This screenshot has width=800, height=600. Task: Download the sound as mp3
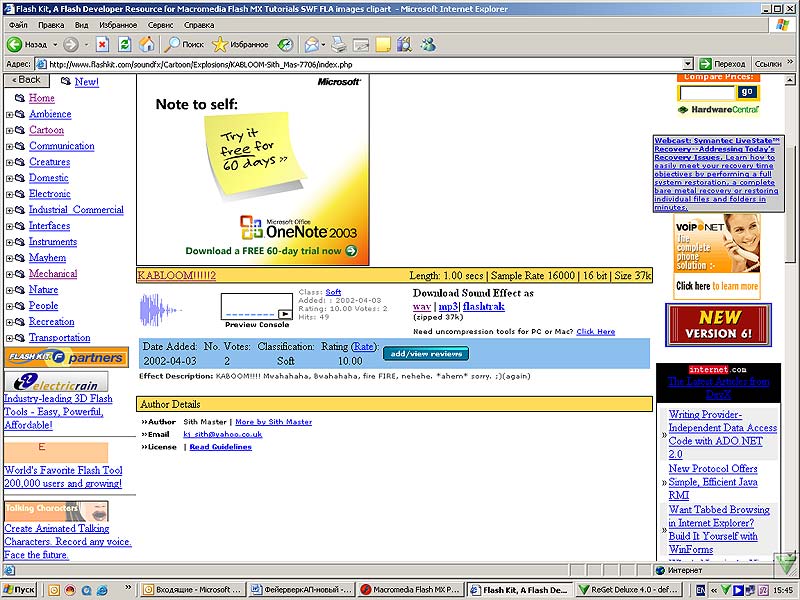click(x=448, y=307)
